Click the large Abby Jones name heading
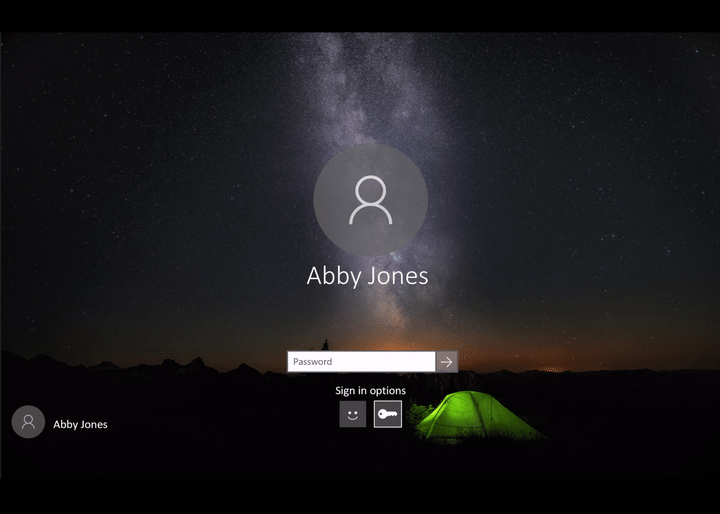Viewport: 720px width, 514px height. coord(367,276)
